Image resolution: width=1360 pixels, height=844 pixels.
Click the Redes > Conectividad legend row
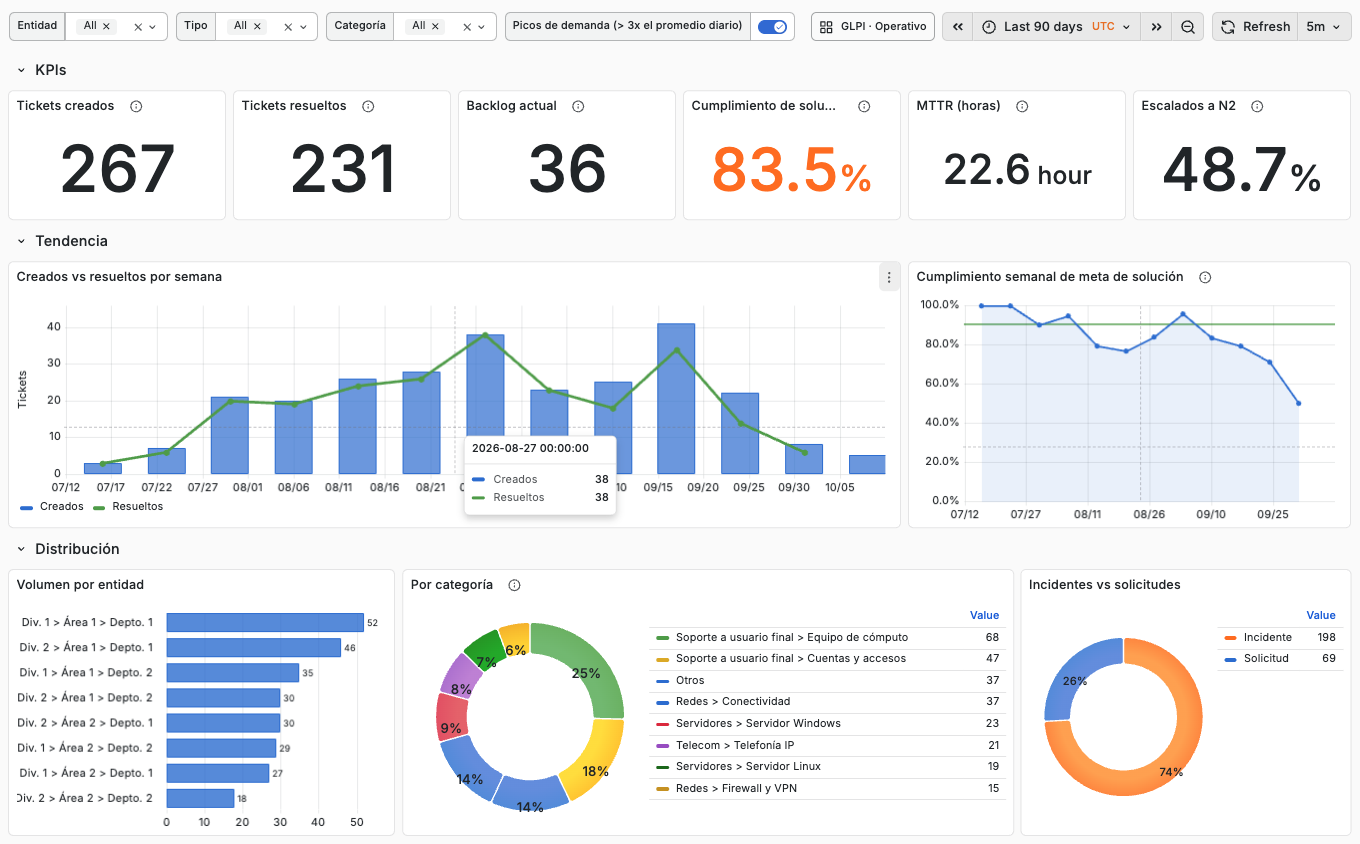(827, 702)
